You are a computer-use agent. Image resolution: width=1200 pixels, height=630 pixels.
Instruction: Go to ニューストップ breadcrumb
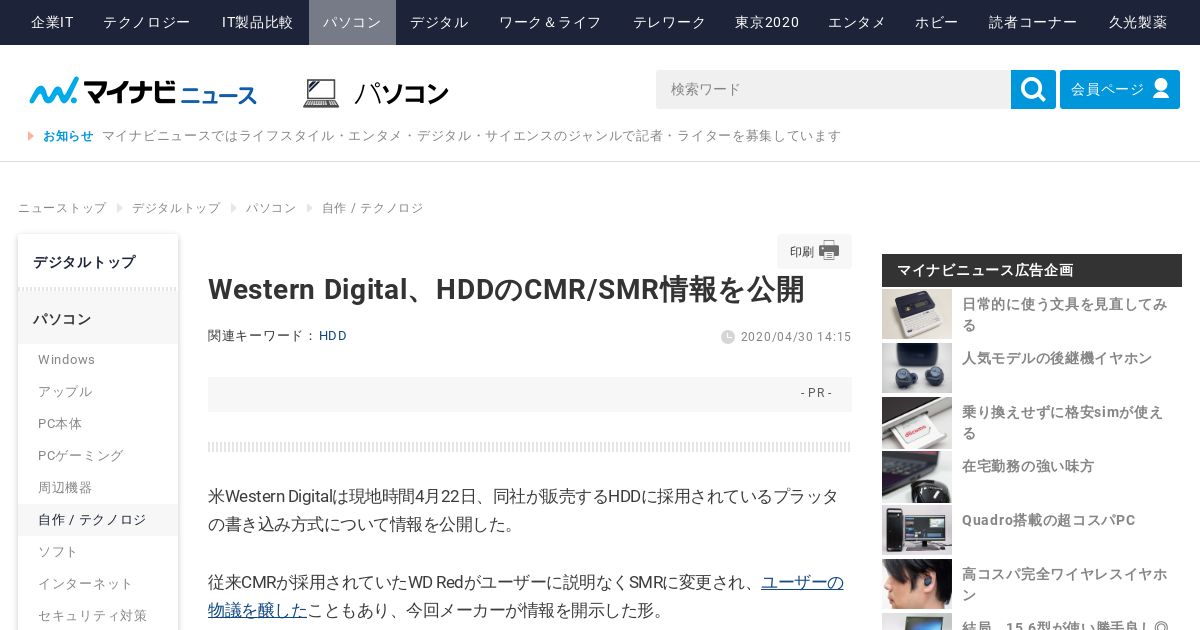tap(62, 208)
